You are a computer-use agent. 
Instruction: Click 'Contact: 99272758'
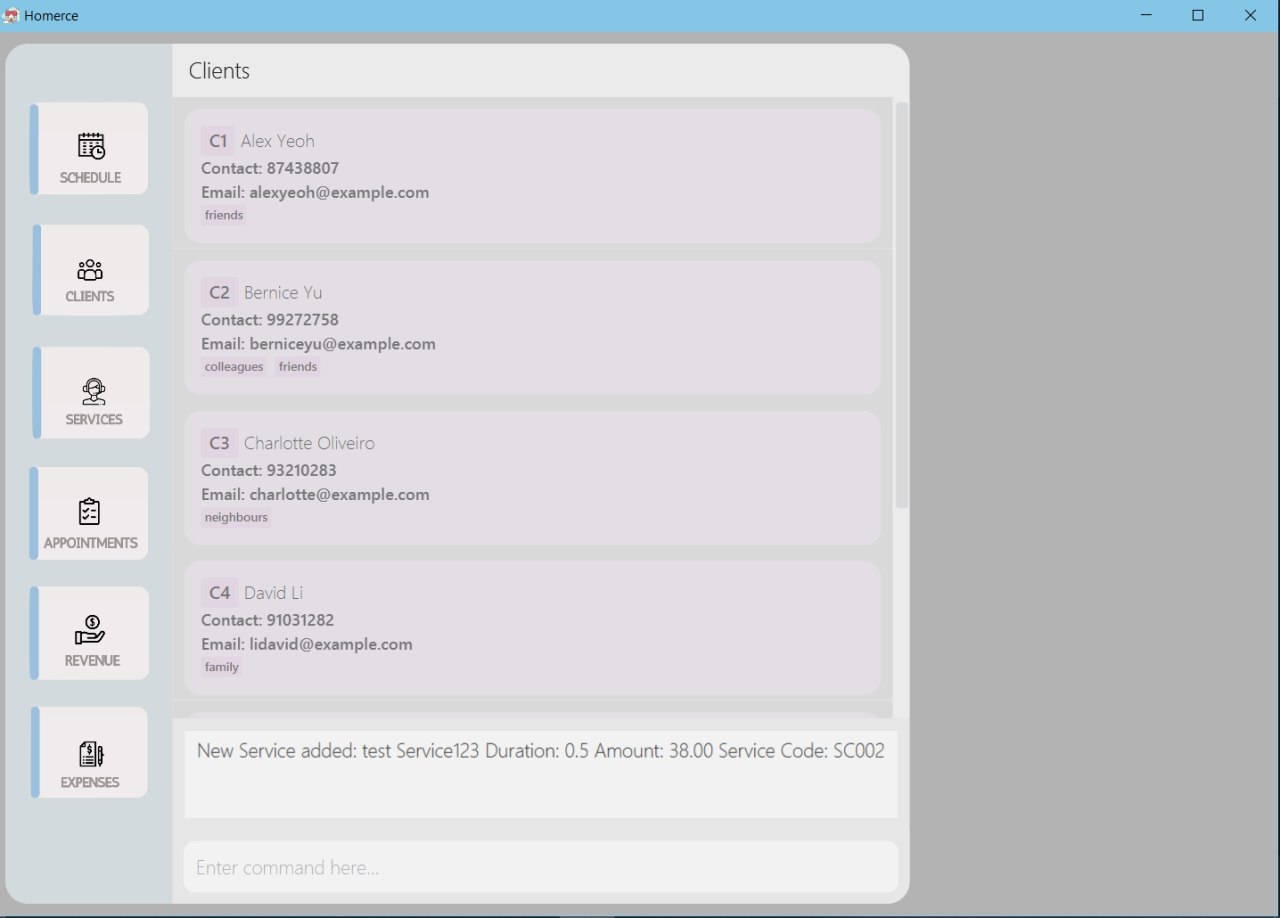click(270, 320)
